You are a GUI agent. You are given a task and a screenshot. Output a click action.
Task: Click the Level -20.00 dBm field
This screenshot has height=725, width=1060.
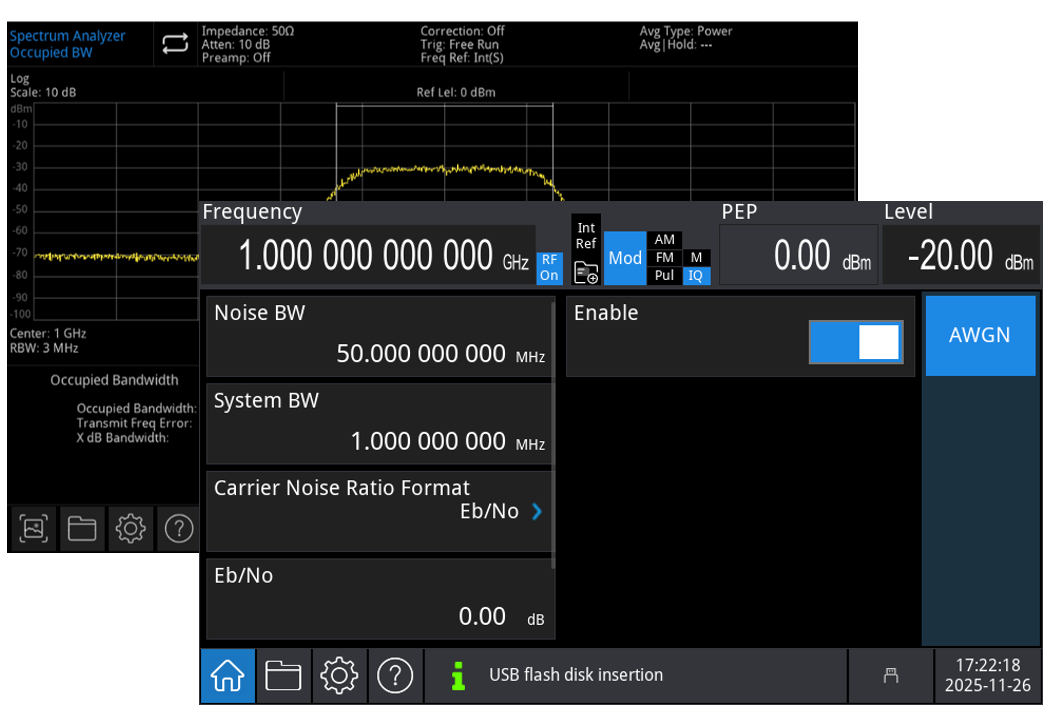point(961,256)
